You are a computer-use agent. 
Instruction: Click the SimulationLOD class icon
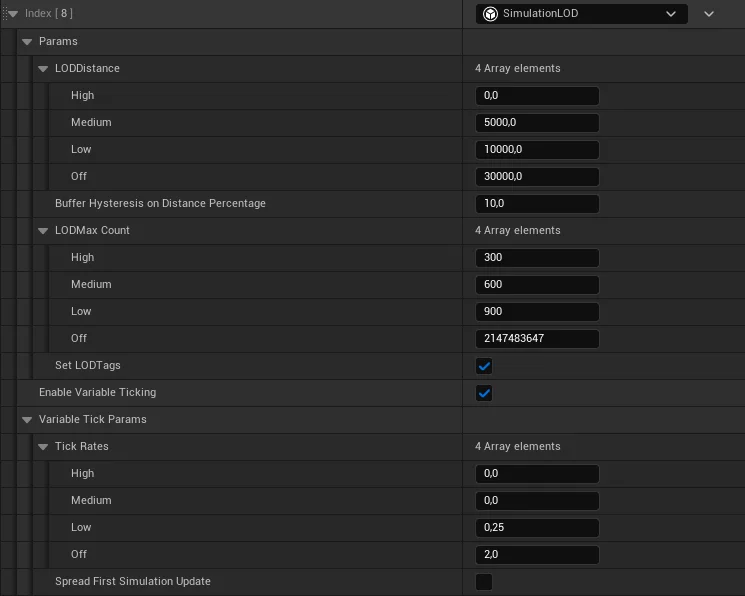pyautogui.click(x=491, y=14)
